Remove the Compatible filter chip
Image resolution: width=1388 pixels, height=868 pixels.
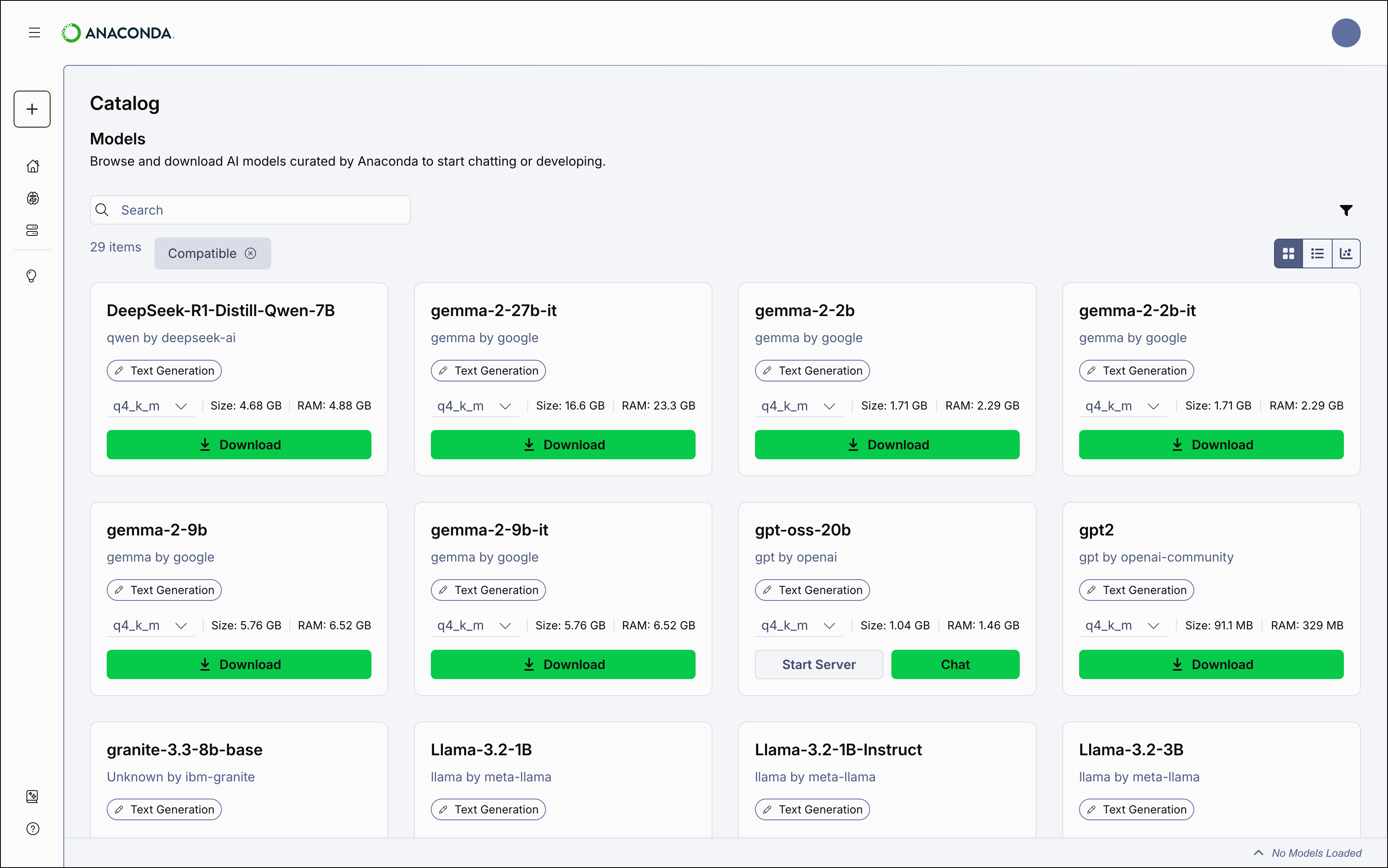click(250, 253)
